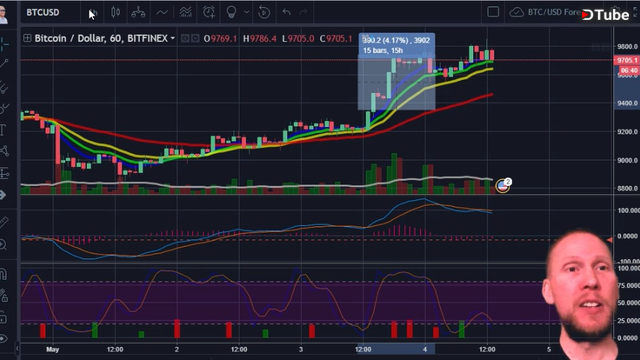Viewport: 640px width, 360px height.
Task: Select the trend line drawing tool
Action: click(4, 63)
